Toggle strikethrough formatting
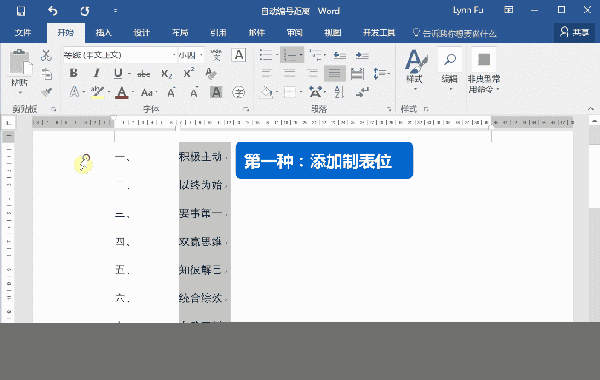The width and height of the screenshot is (600, 380). pyautogui.click(x=143, y=74)
